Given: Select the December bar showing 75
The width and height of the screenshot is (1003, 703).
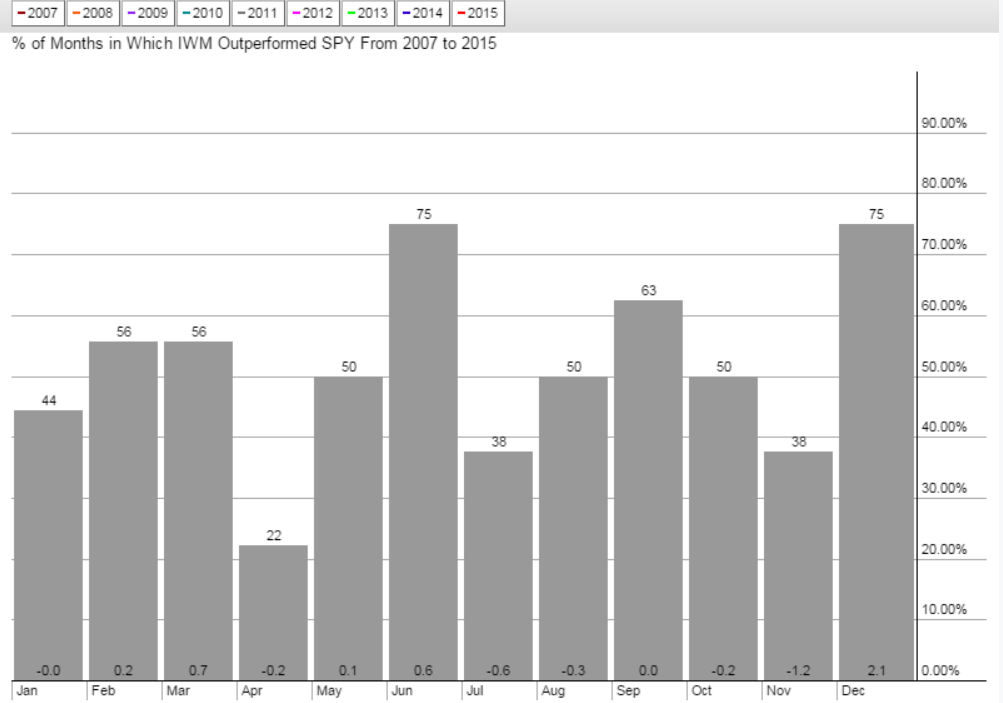Looking at the screenshot, I should (x=877, y=452).
